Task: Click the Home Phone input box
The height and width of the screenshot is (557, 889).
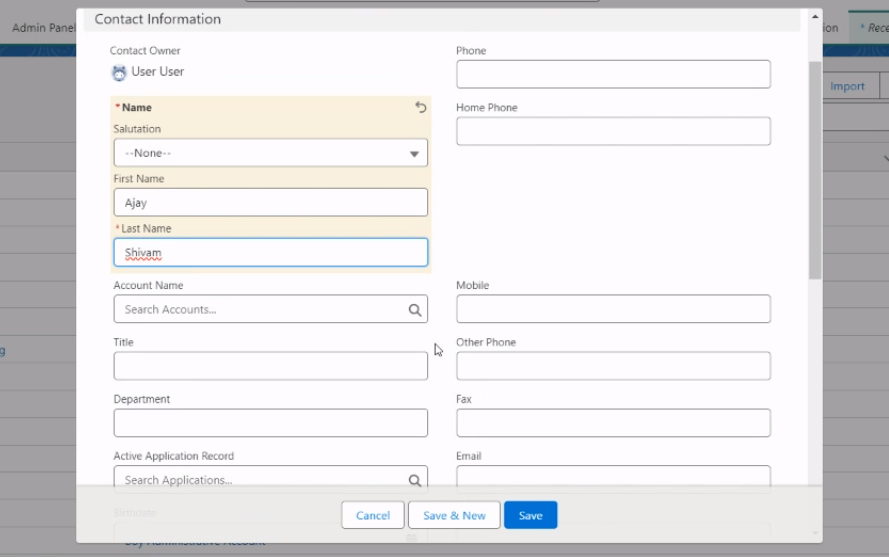Action: [613, 132]
